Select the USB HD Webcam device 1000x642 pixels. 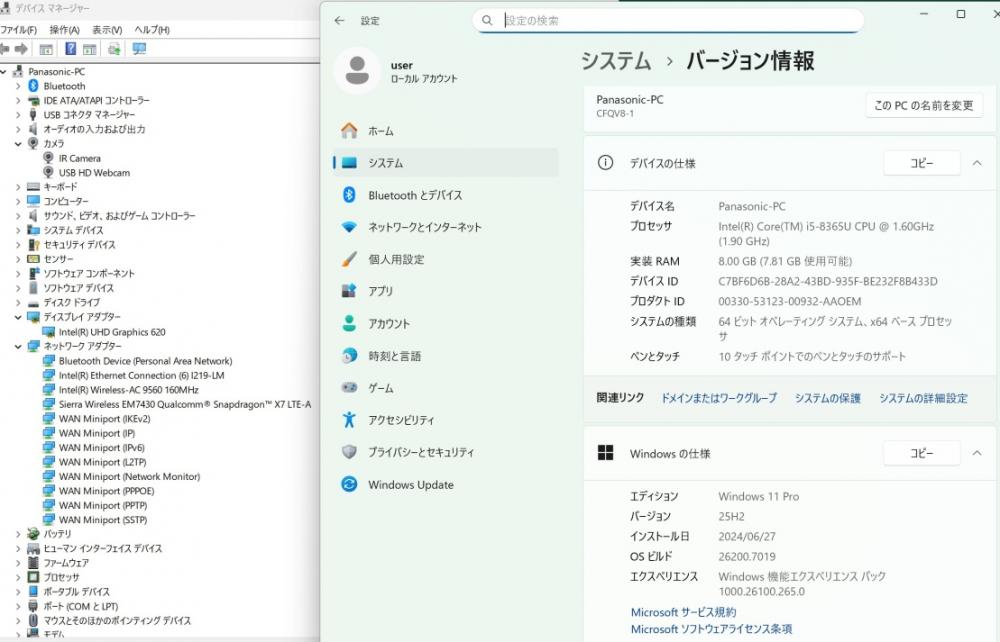(94, 173)
